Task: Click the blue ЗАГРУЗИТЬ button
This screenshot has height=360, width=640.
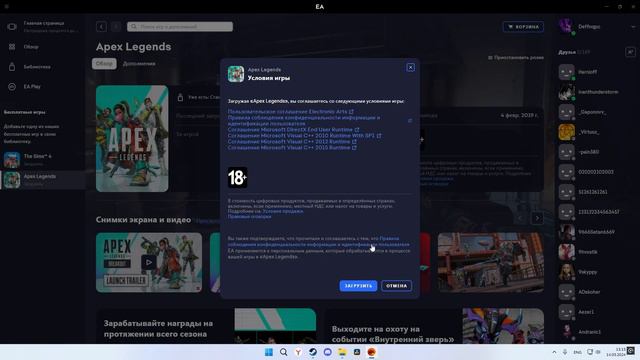Action: click(358, 286)
